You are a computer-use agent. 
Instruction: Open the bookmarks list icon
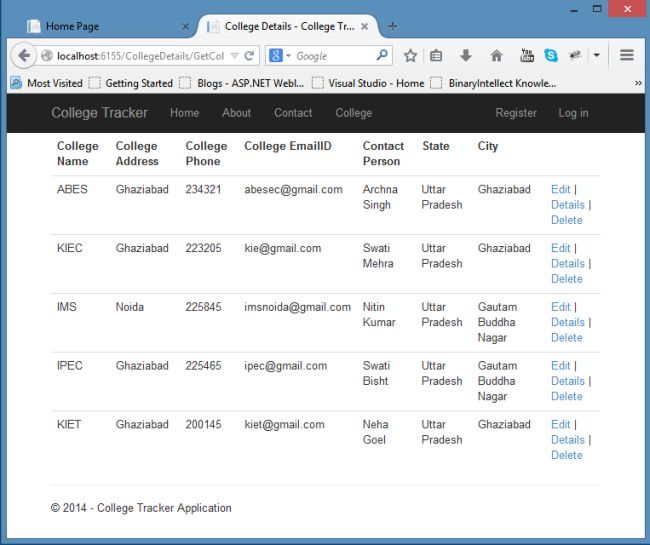[436, 56]
